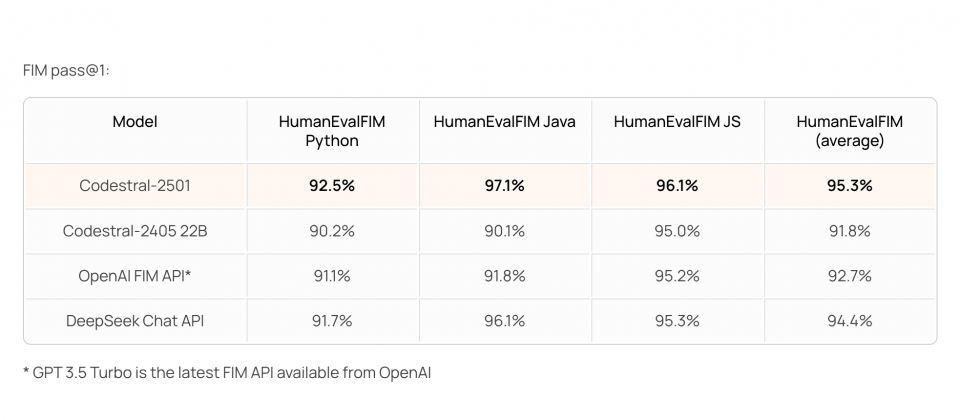Select the 91.8% OpenAI Java score

[x=504, y=276]
